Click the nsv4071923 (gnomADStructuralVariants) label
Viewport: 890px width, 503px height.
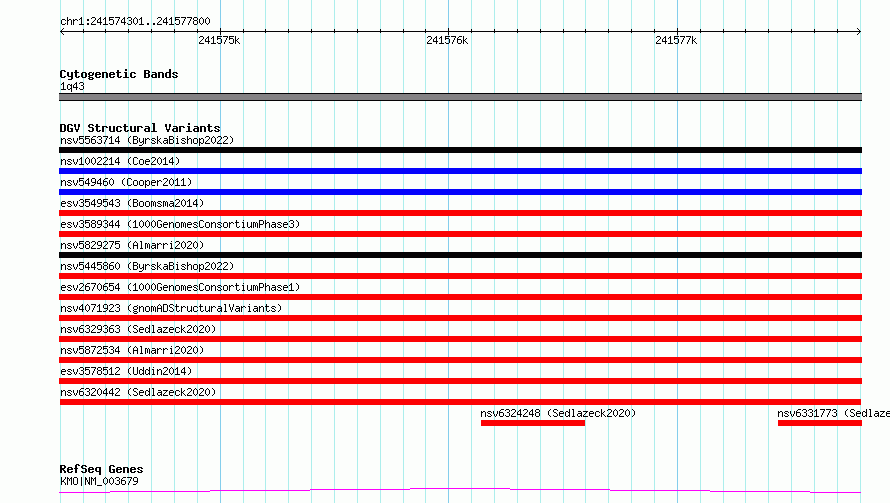pos(171,308)
